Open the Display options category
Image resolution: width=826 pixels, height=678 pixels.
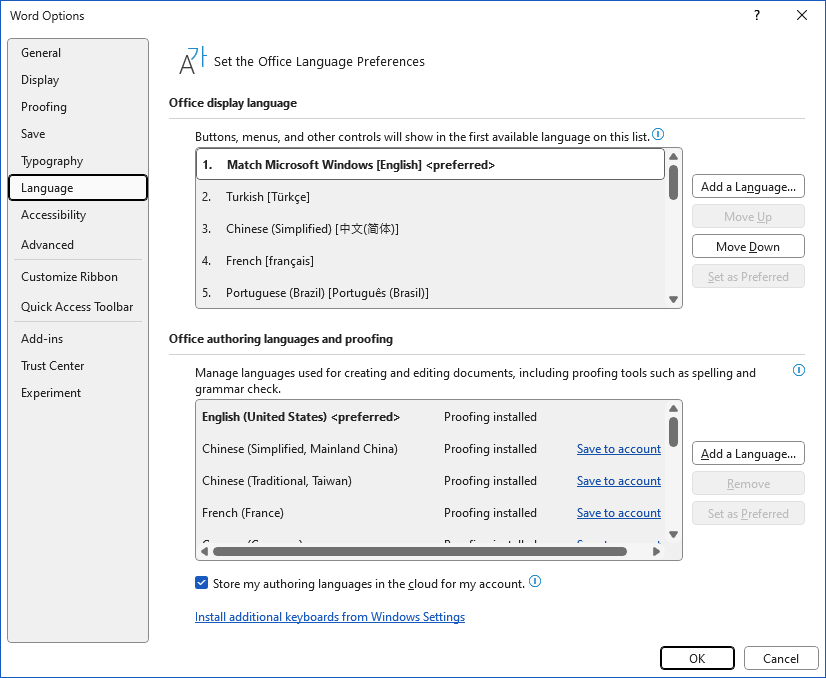coord(78,80)
